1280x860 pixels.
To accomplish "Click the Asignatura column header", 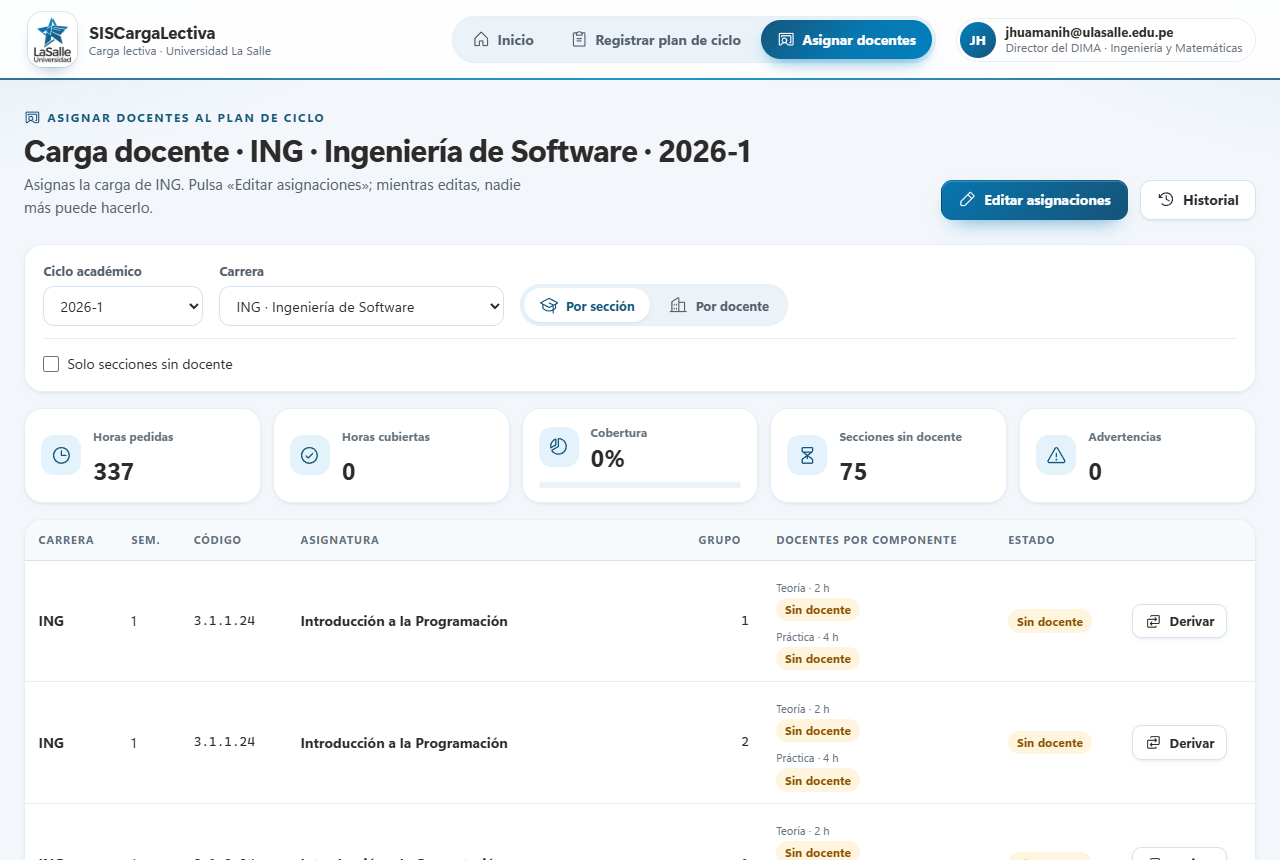I will tap(340, 540).
